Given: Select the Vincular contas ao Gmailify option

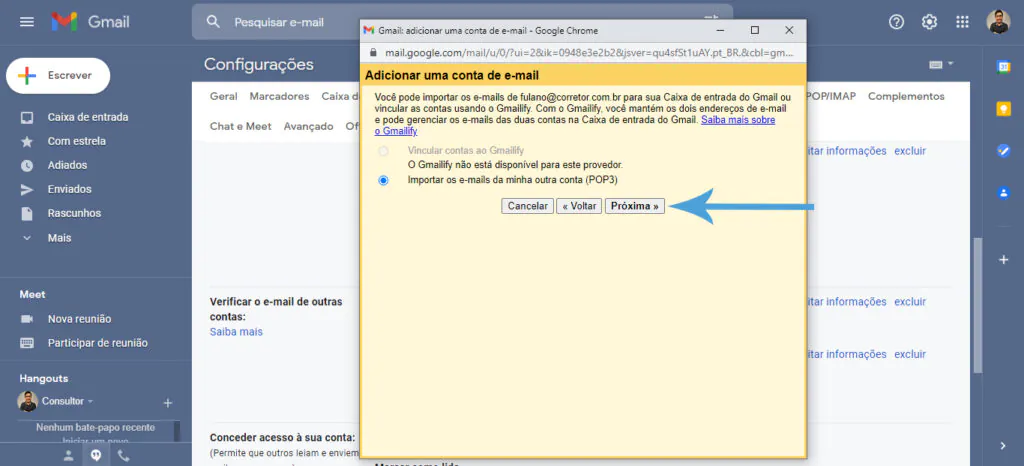Looking at the screenshot, I should click(383, 151).
